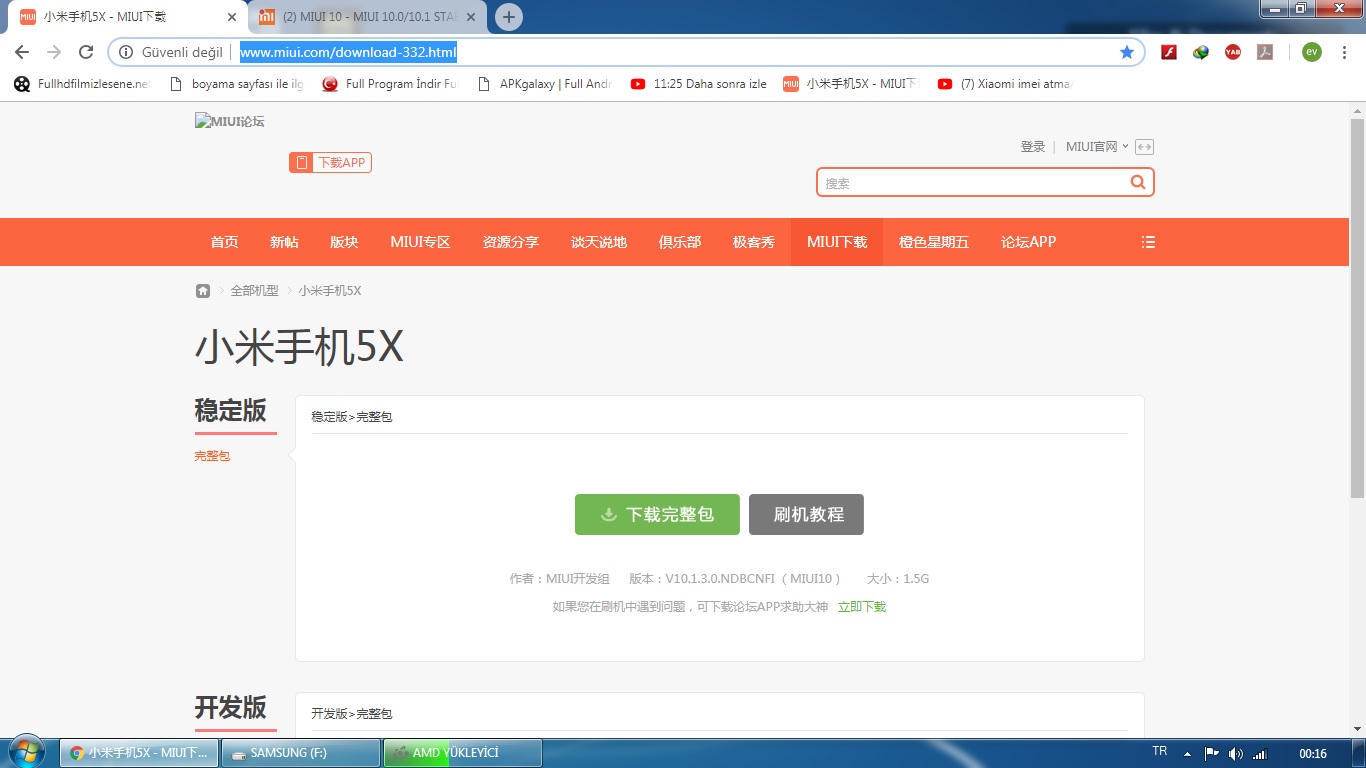Reload the current page

86,52
